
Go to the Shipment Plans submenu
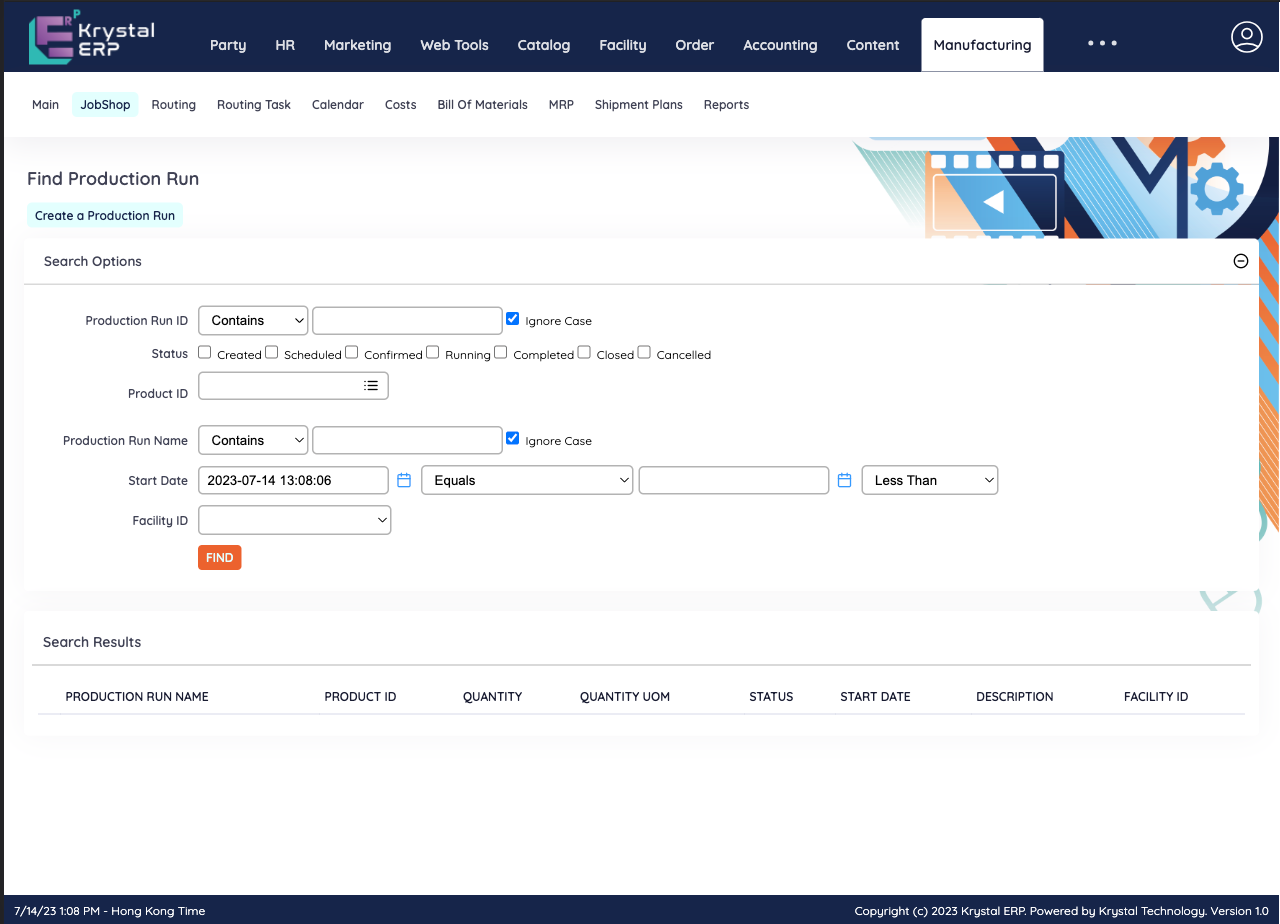pyautogui.click(x=638, y=105)
